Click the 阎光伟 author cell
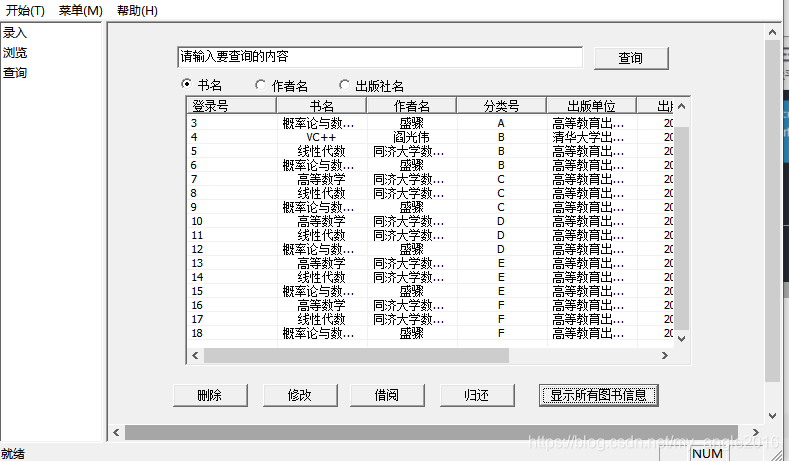 (x=411, y=137)
